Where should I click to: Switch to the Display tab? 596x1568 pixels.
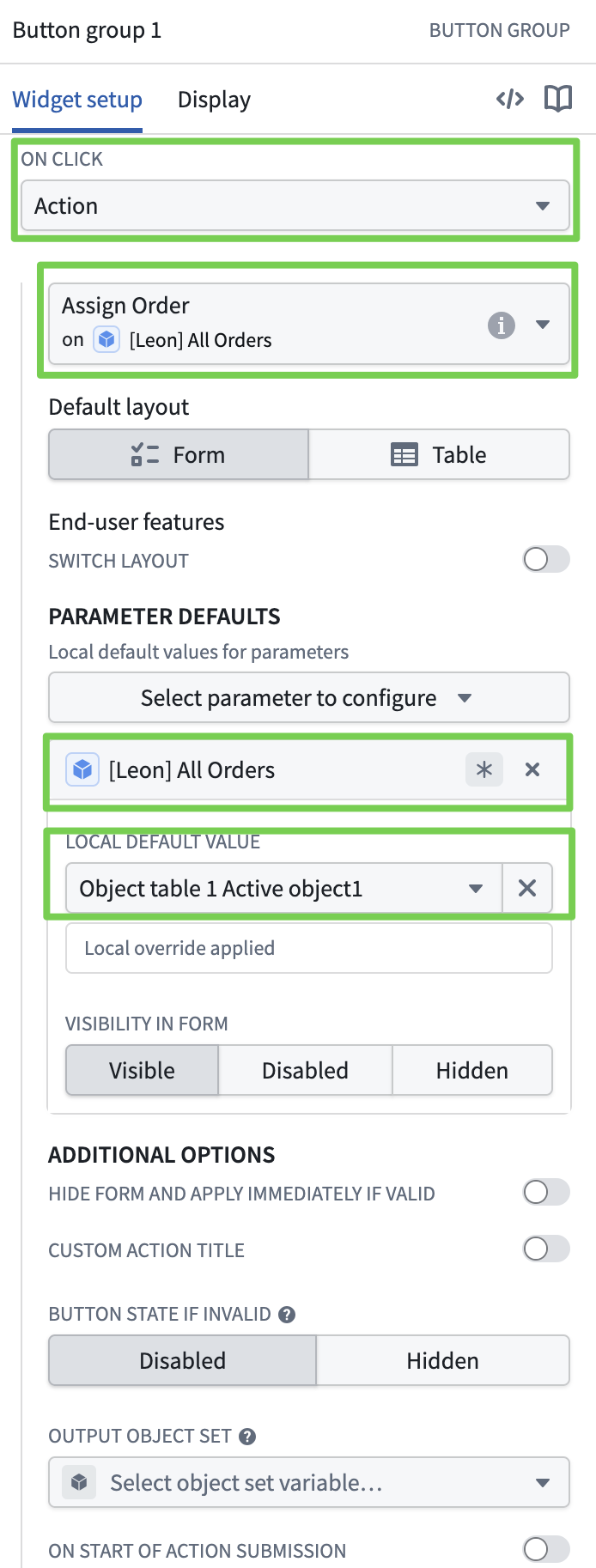click(214, 100)
